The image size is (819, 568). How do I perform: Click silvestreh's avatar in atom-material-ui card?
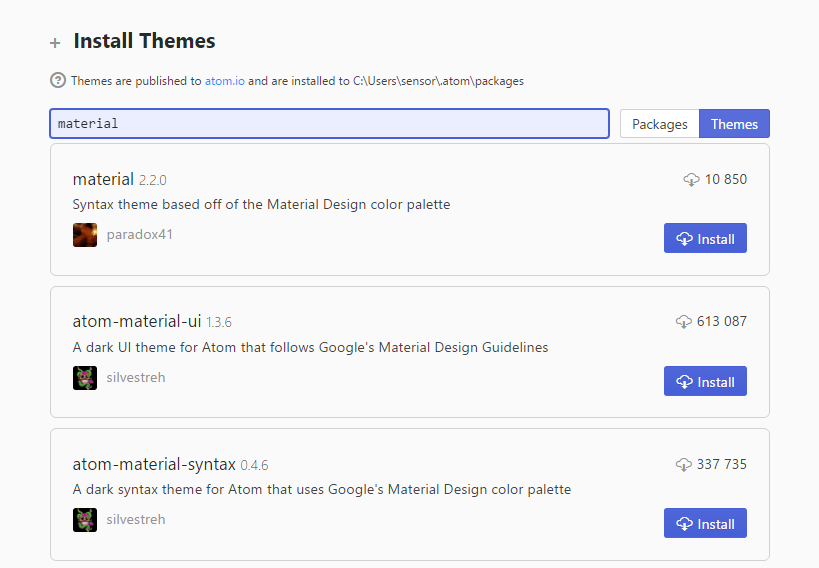pyautogui.click(x=85, y=378)
